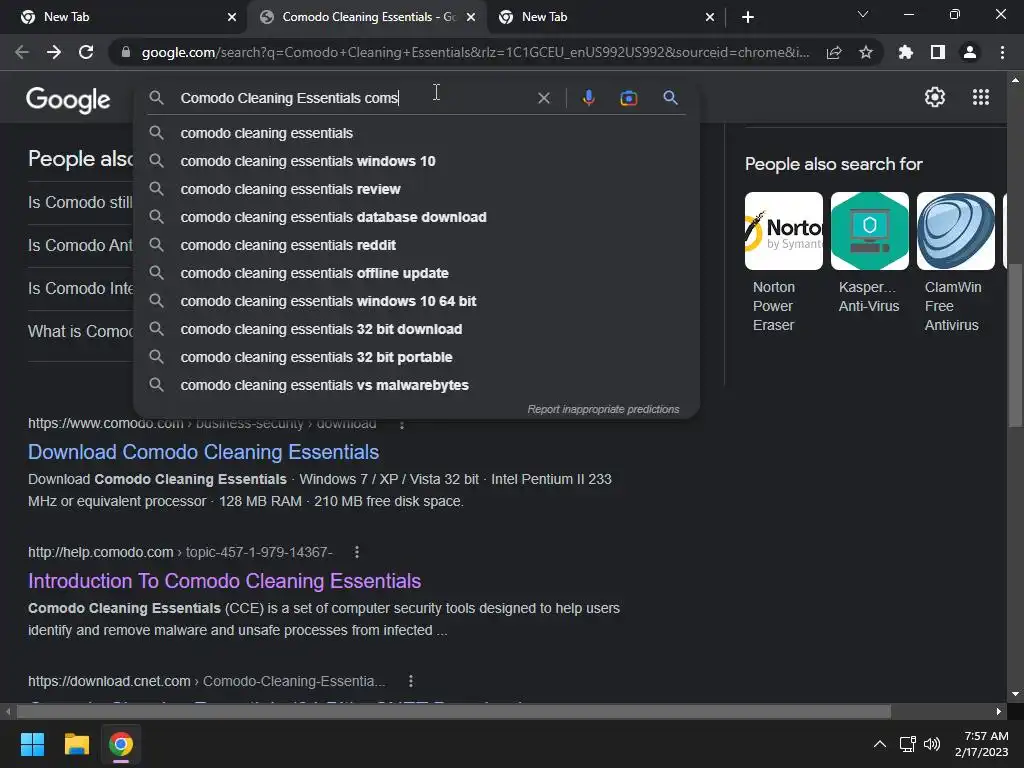Open the Google apps grid
This screenshot has width=1024, height=768.
[981, 97]
